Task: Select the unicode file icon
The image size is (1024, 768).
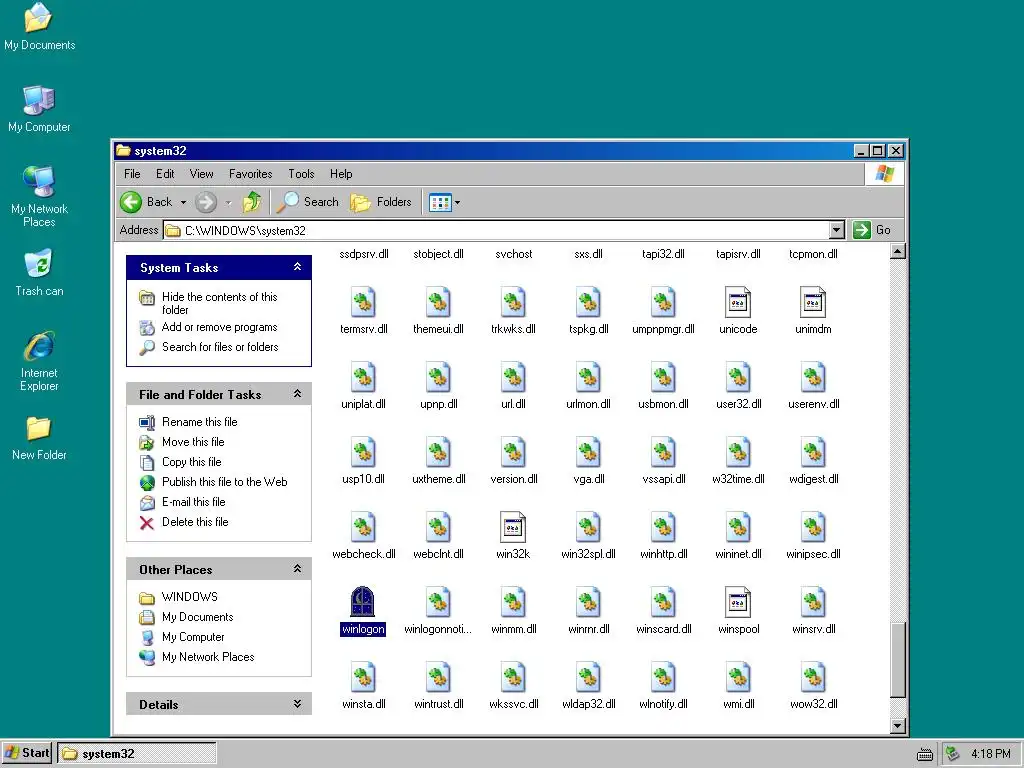Action: pyautogui.click(x=738, y=302)
